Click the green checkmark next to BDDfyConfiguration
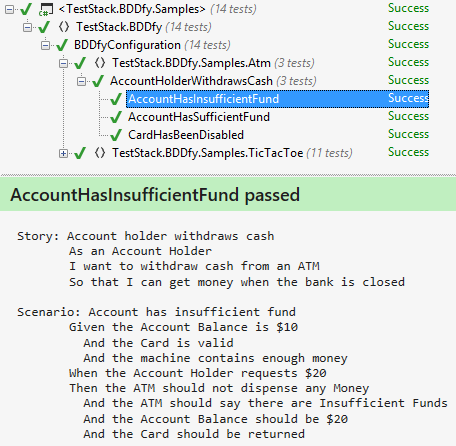The image size is (456, 446). coord(62,45)
